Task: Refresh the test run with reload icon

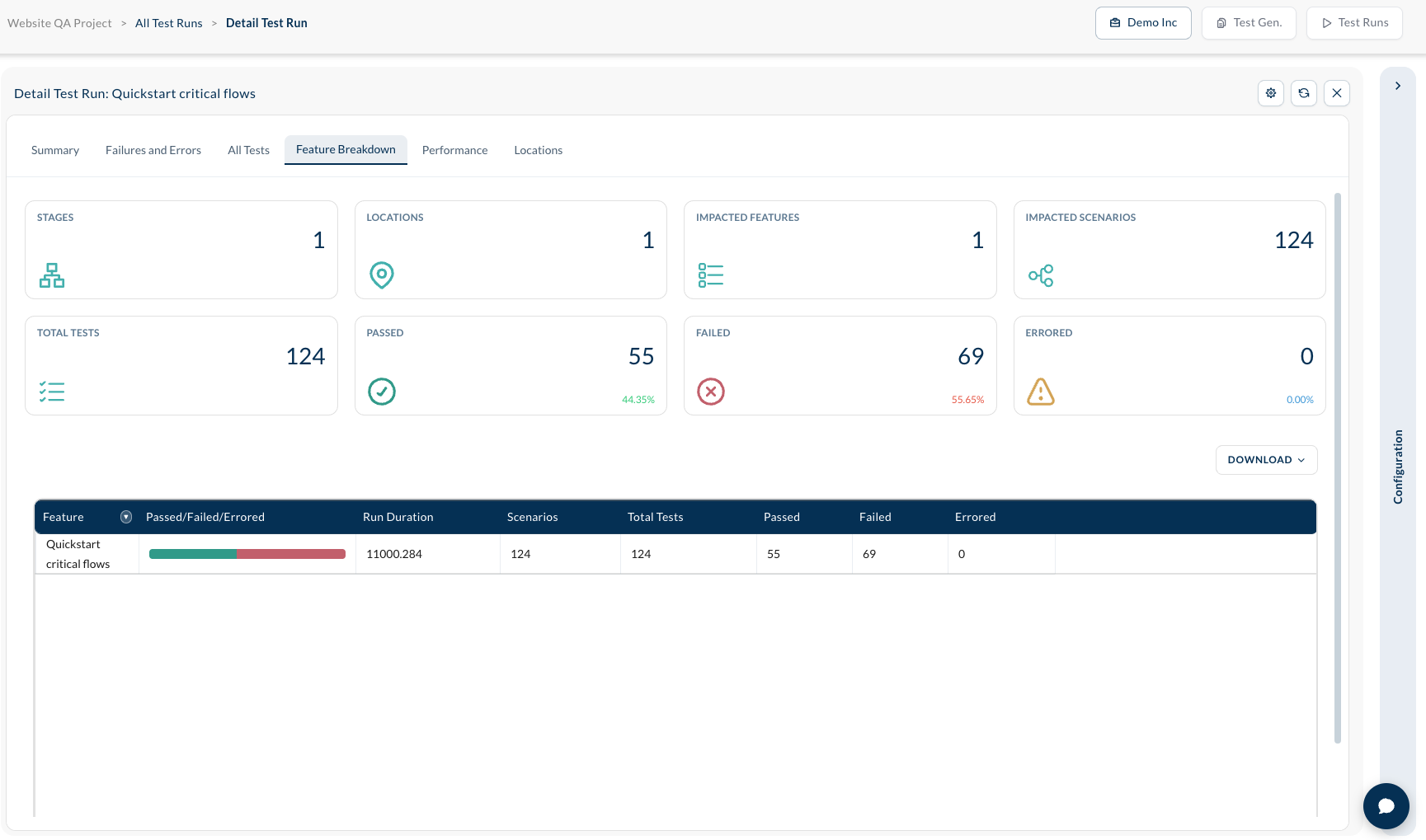Action: coord(1304,93)
